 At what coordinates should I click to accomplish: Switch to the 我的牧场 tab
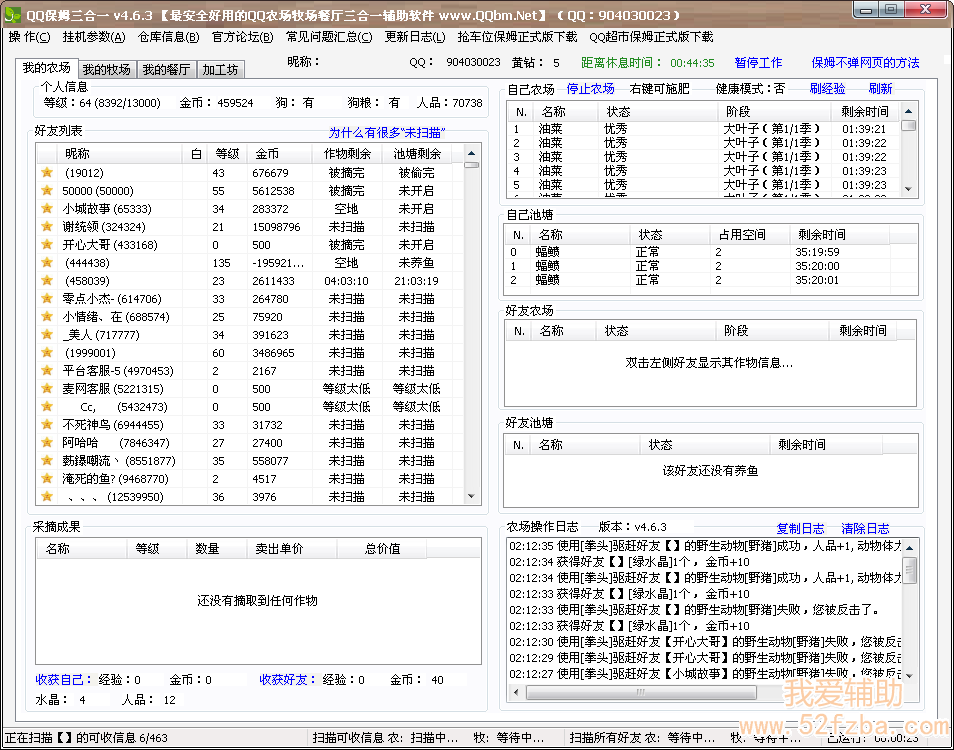click(x=106, y=70)
